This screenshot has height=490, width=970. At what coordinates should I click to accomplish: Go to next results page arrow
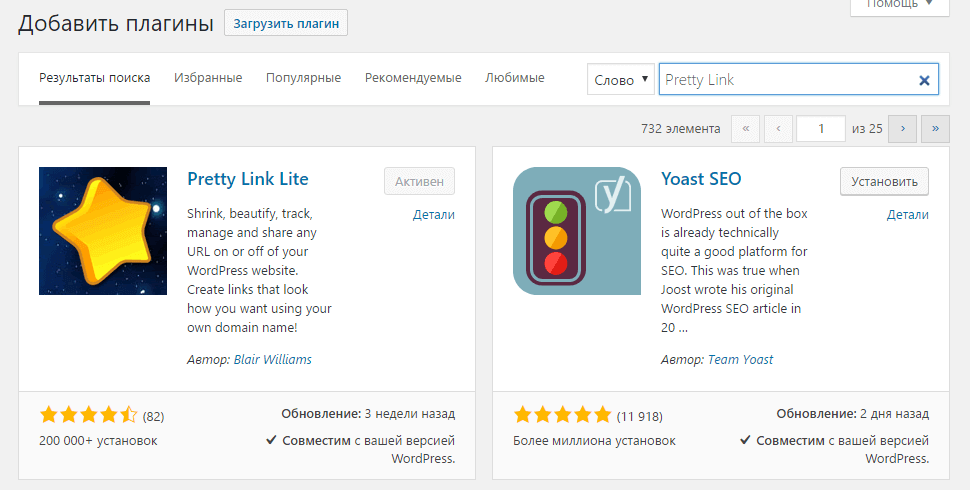point(903,129)
